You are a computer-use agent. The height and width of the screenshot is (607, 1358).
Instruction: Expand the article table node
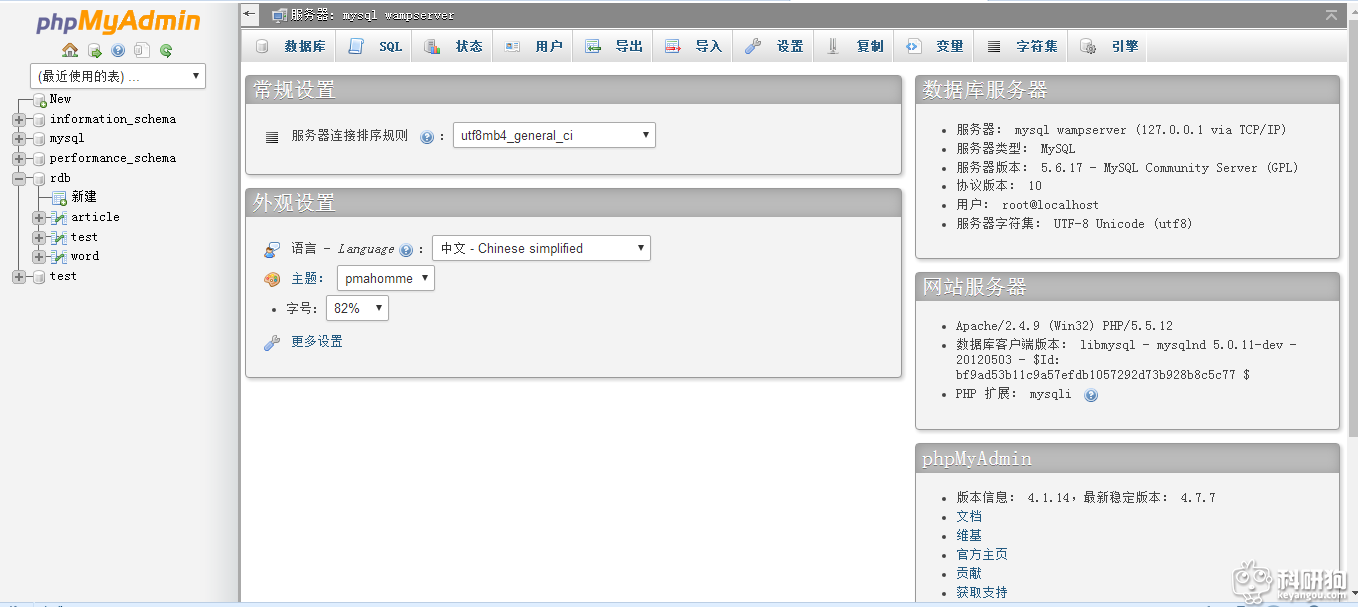(x=39, y=217)
